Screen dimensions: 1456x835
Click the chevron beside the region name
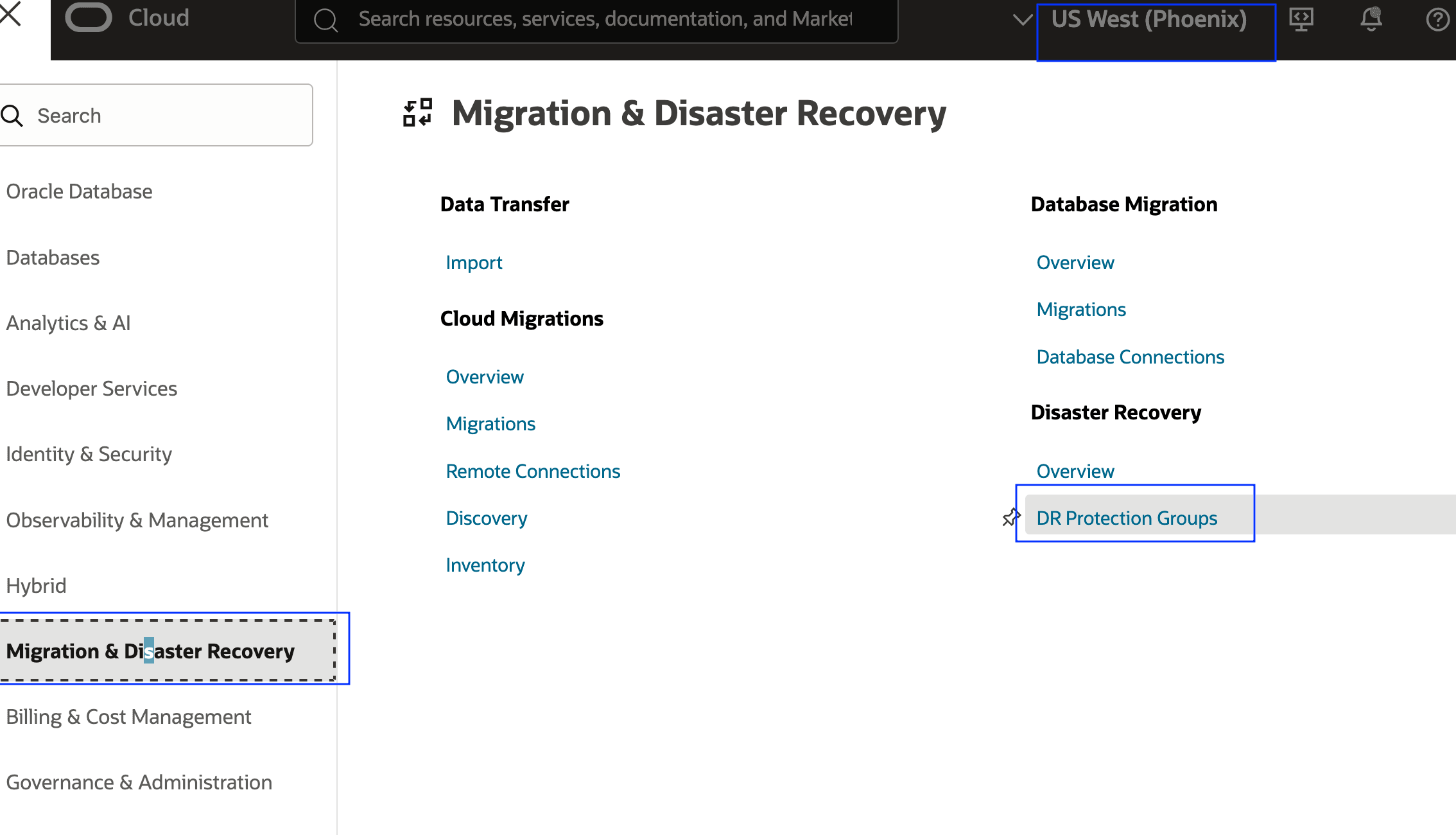tap(1022, 19)
